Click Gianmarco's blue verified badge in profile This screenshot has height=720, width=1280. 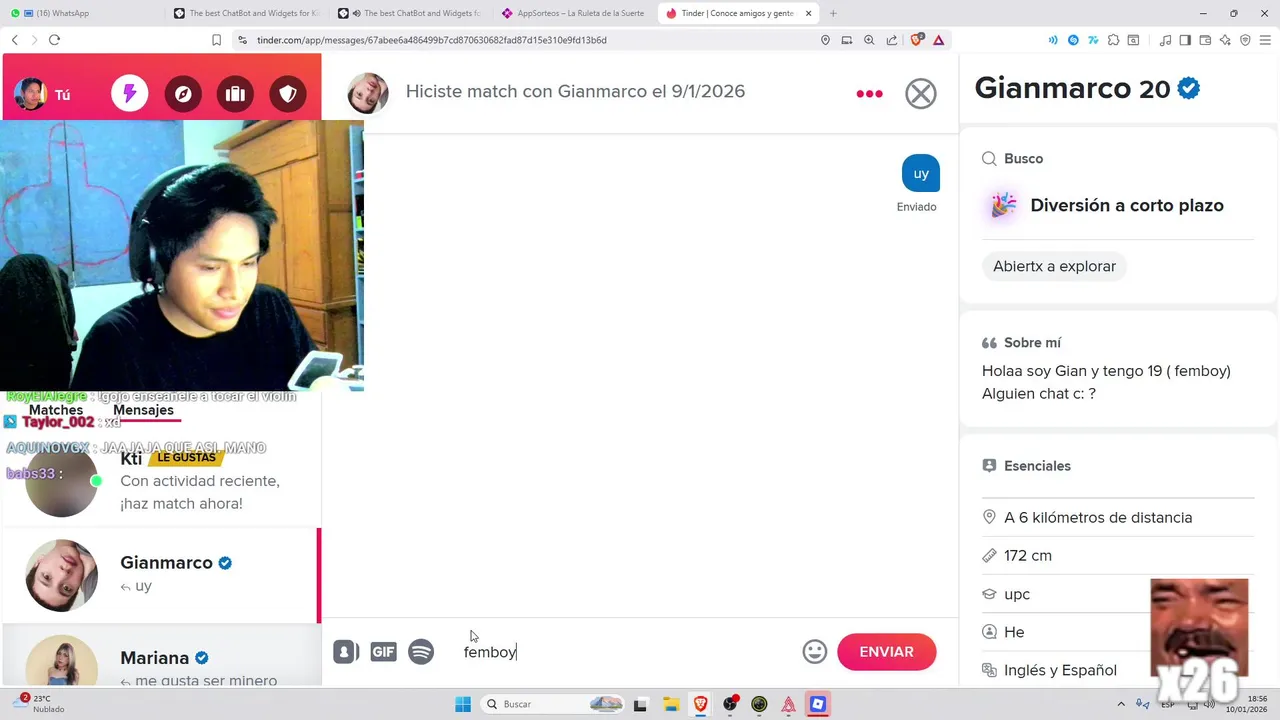1189,88
